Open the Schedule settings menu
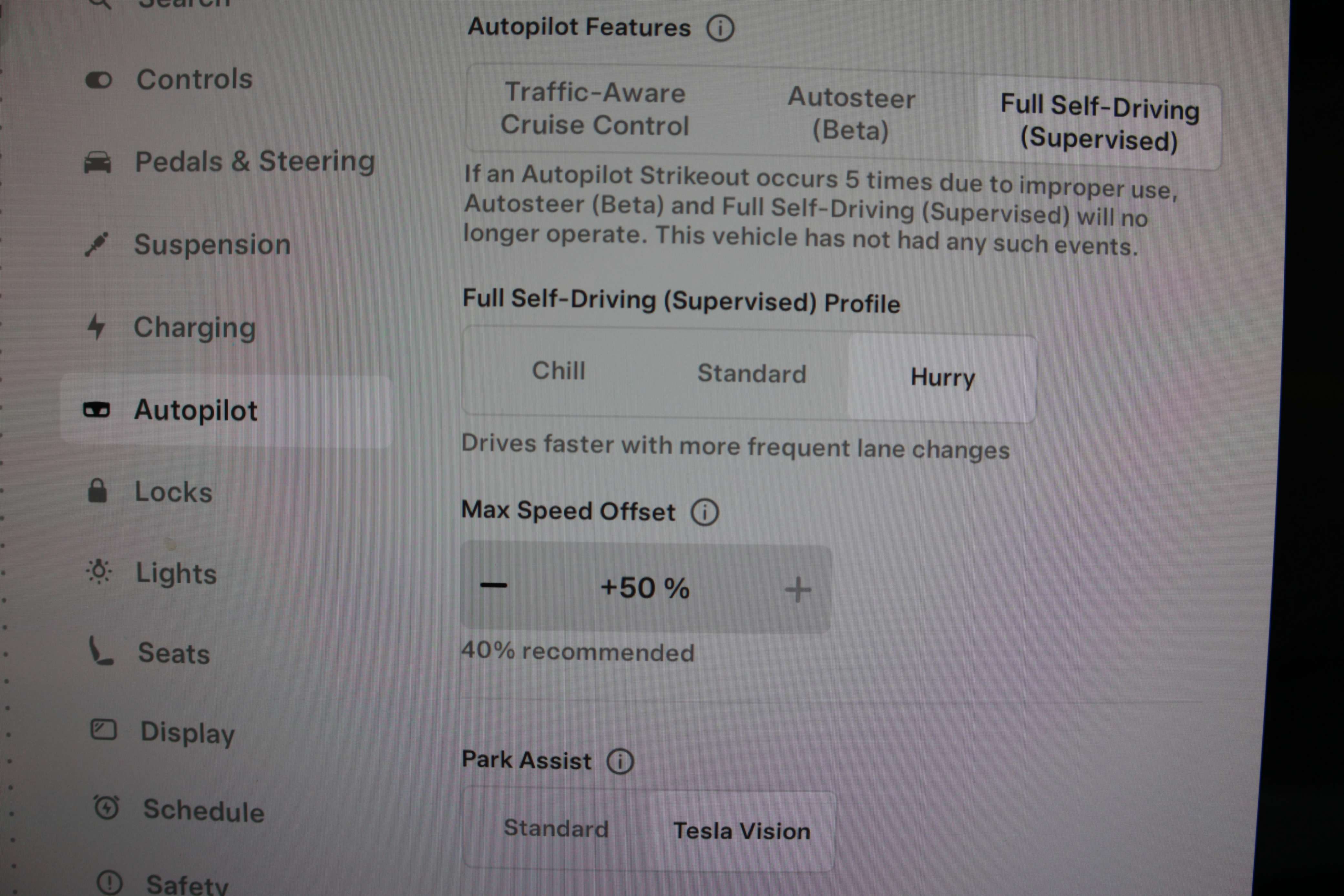This screenshot has height=896, width=1344. (203, 811)
